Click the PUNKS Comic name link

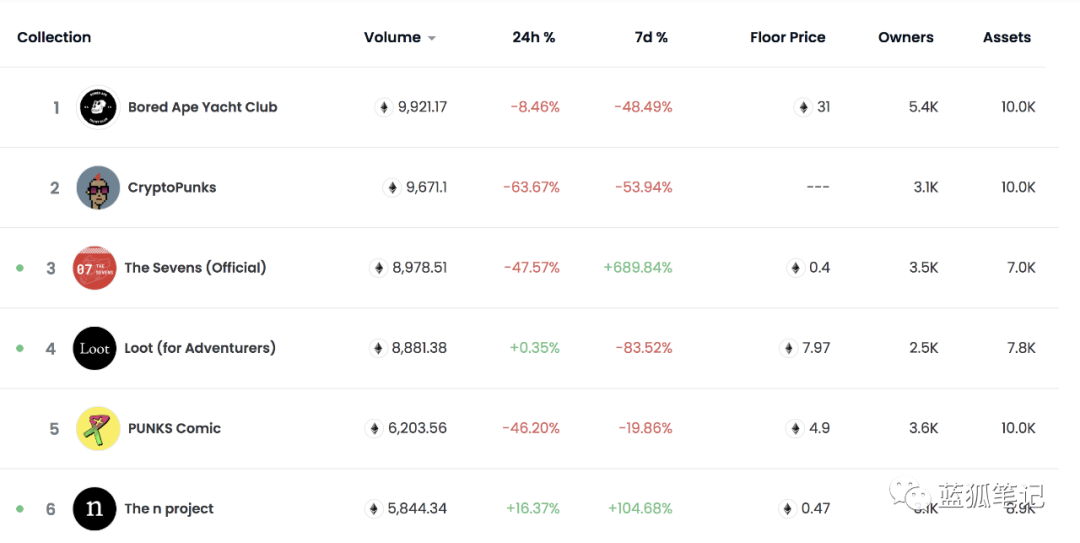(174, 428)
